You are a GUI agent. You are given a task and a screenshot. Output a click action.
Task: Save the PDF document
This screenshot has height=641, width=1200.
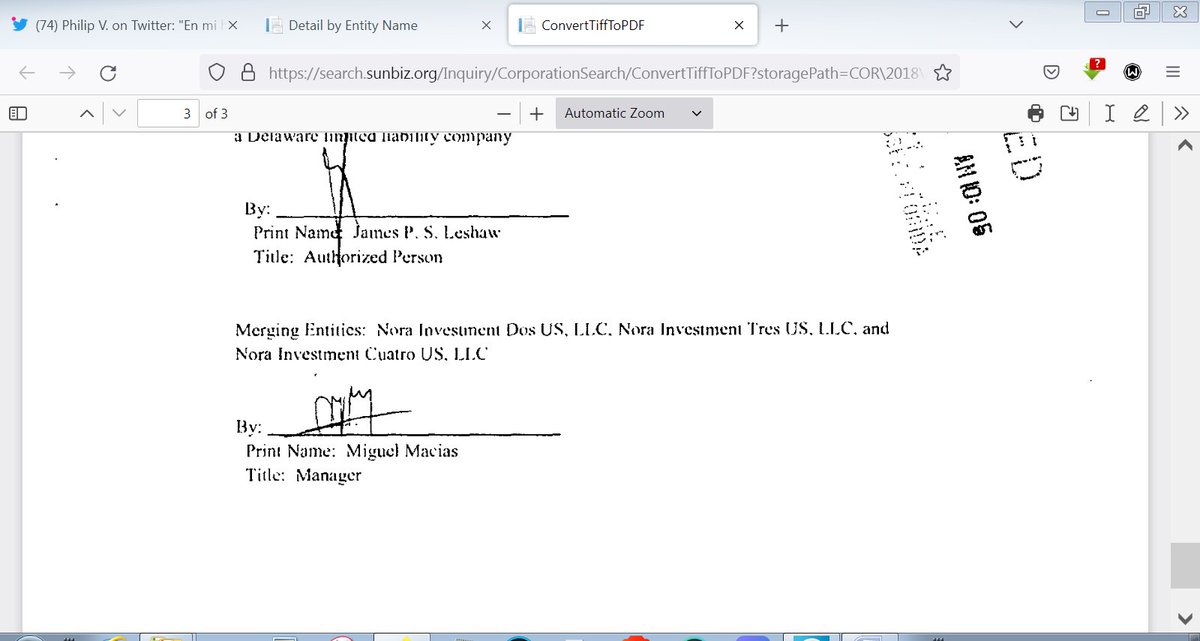pyautogui.click(x=1070, y=113)
